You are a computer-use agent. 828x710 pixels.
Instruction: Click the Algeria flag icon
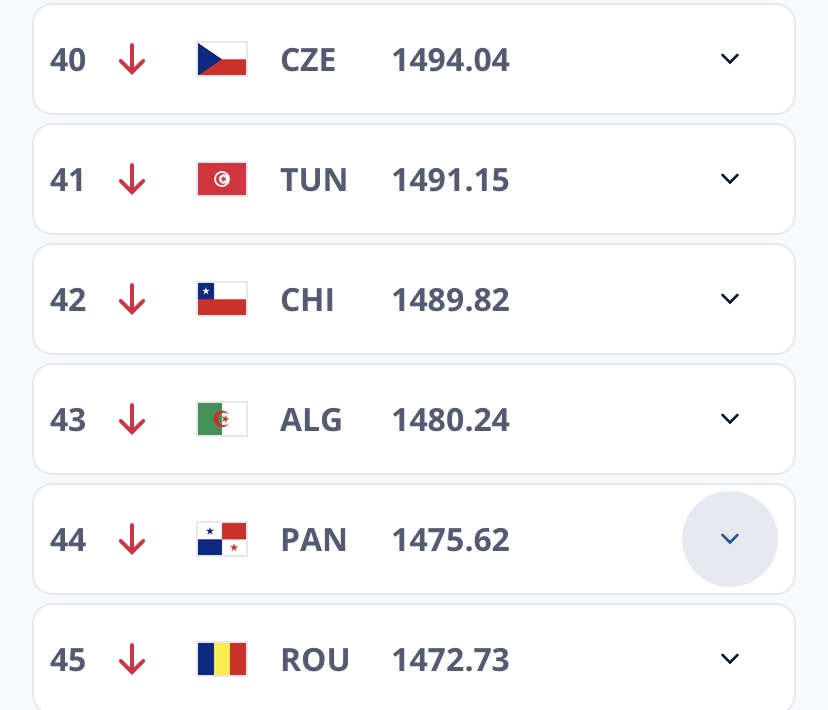coord(222,420)
